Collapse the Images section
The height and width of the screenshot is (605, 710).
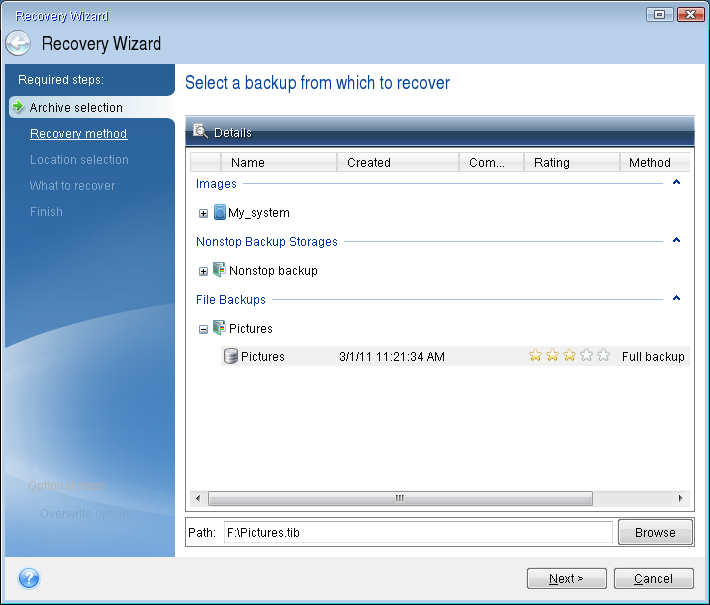(x=677, y=183)
